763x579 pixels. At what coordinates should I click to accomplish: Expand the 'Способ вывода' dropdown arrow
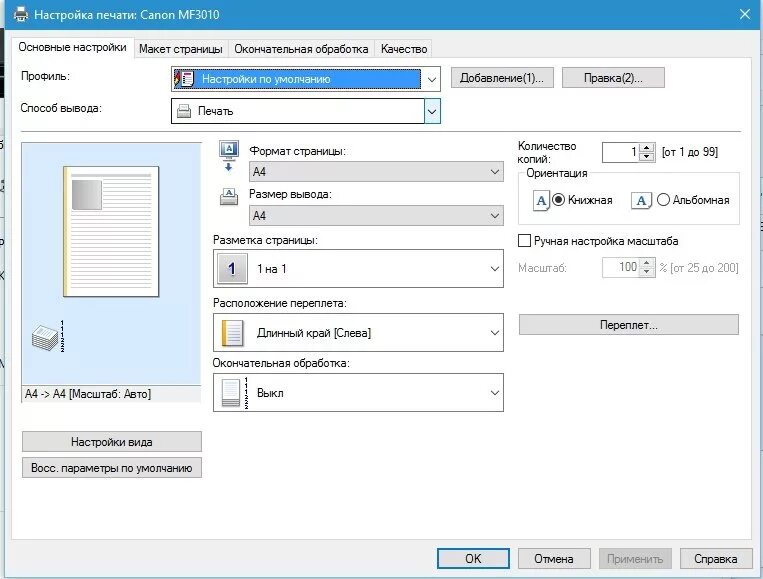[x=432, y=111]
